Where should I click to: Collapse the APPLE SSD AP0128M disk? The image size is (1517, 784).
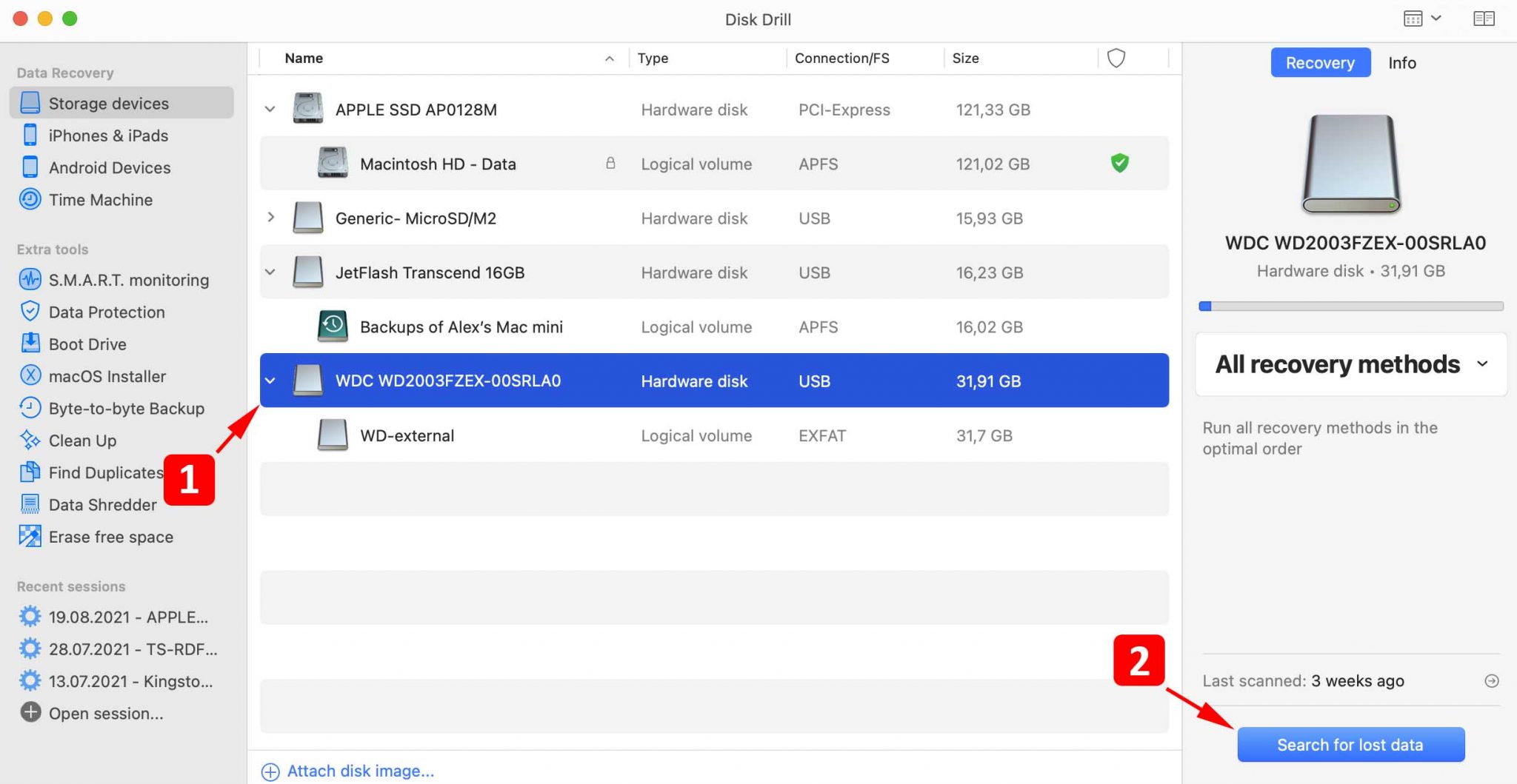(x=270, y=110)
